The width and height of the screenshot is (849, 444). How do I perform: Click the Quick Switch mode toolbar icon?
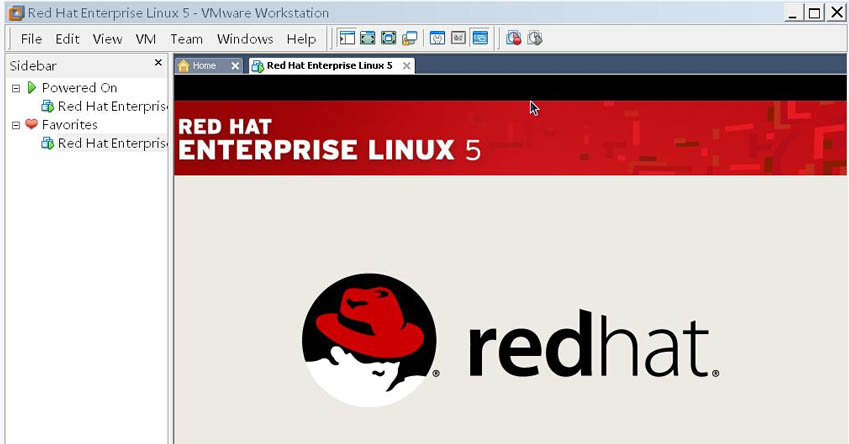click(x=367, y=38)
